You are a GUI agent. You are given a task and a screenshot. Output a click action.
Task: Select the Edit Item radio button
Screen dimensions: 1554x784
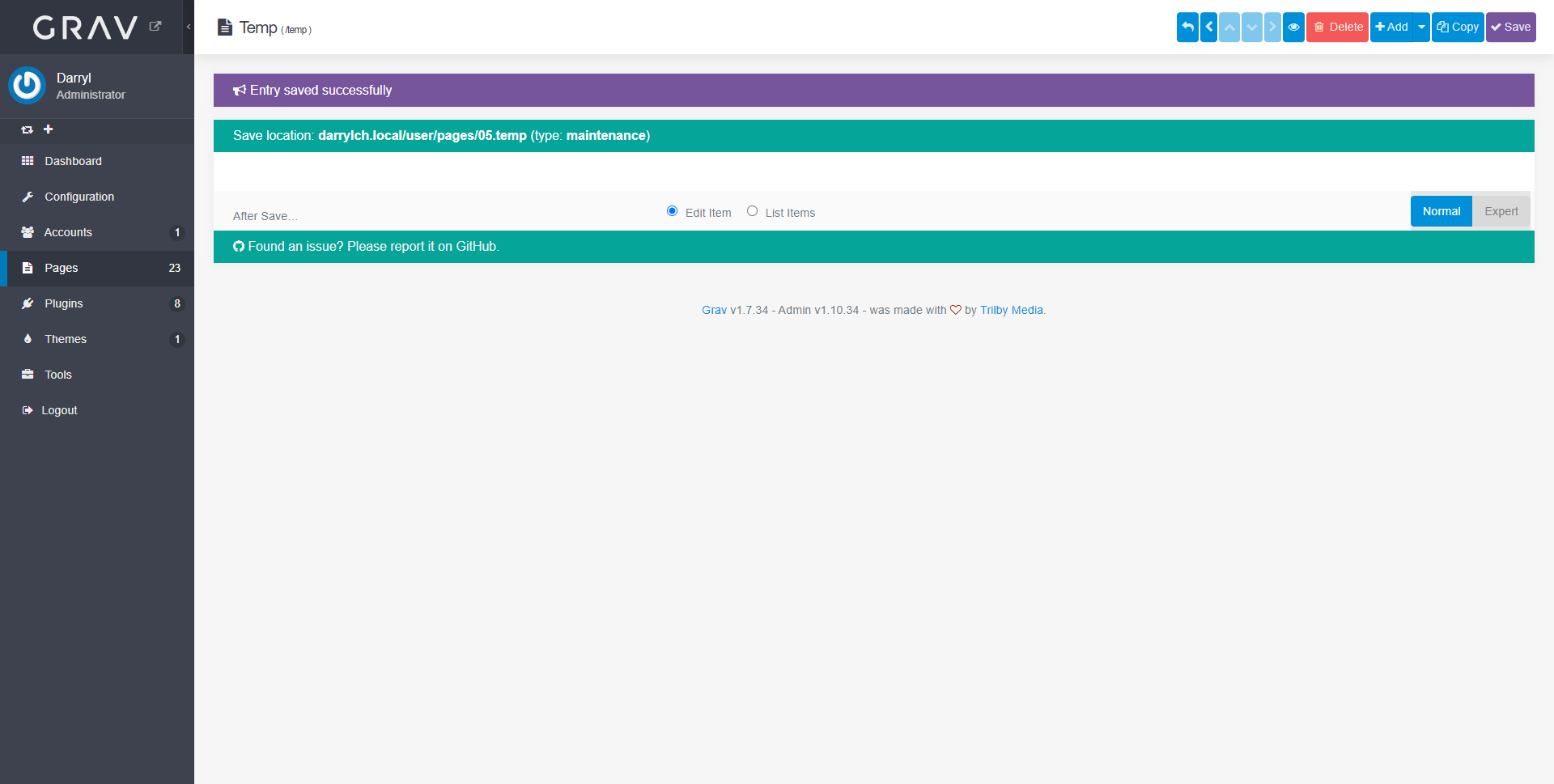(x=672, y=211)
